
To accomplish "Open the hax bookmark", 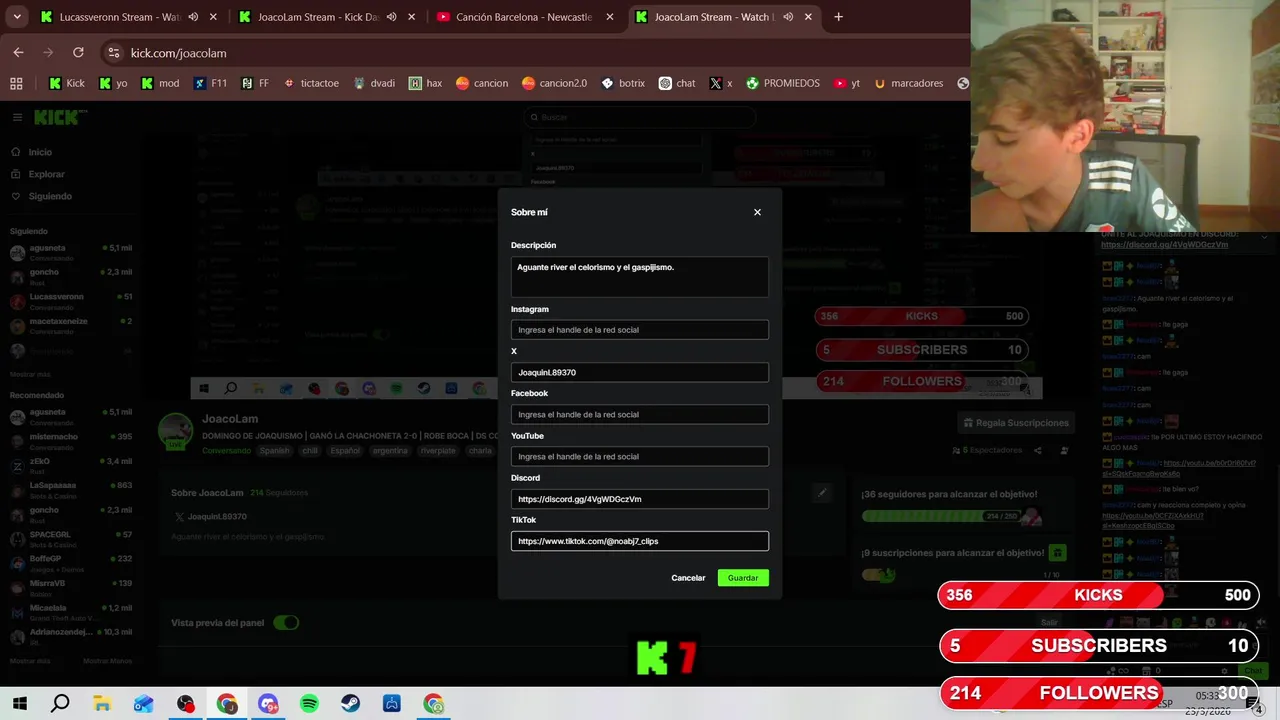I will (425, 83).
